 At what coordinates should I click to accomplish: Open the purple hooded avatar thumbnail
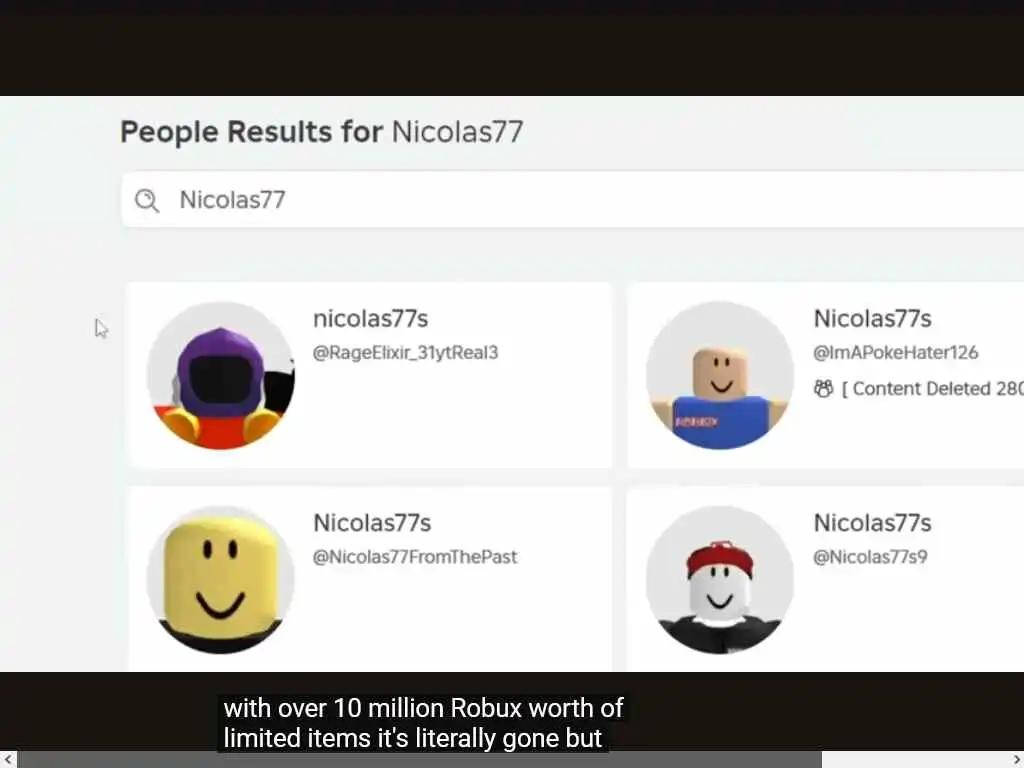click(221, 376)
